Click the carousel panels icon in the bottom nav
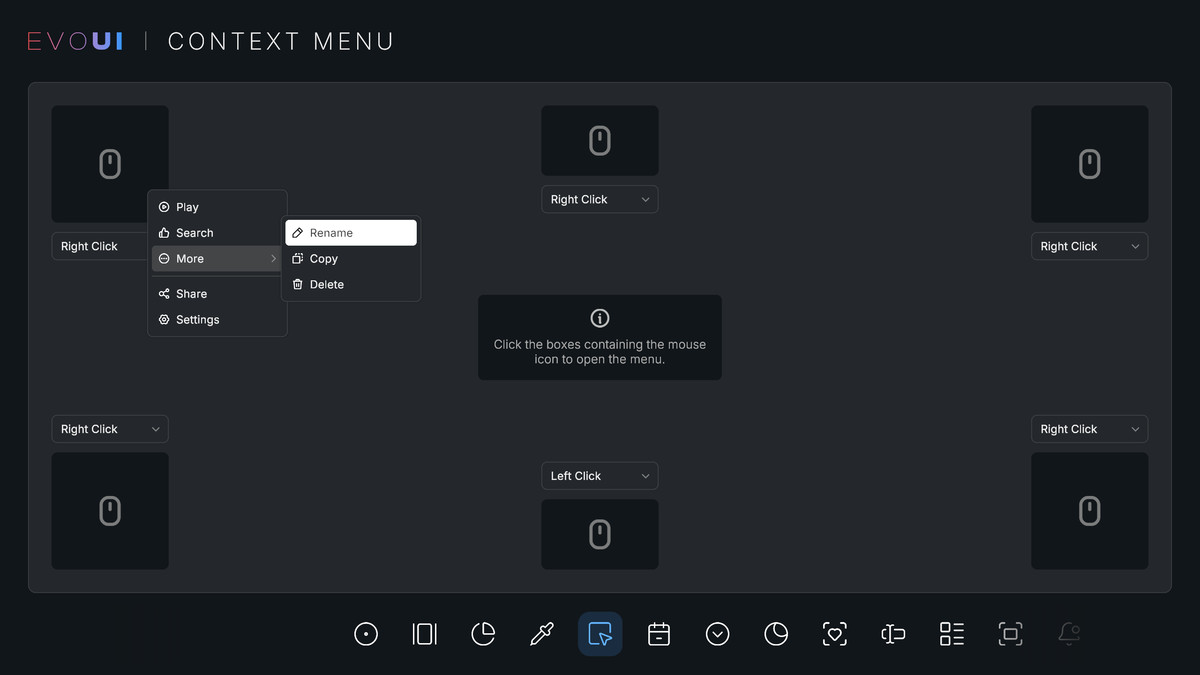 (424, 633)
